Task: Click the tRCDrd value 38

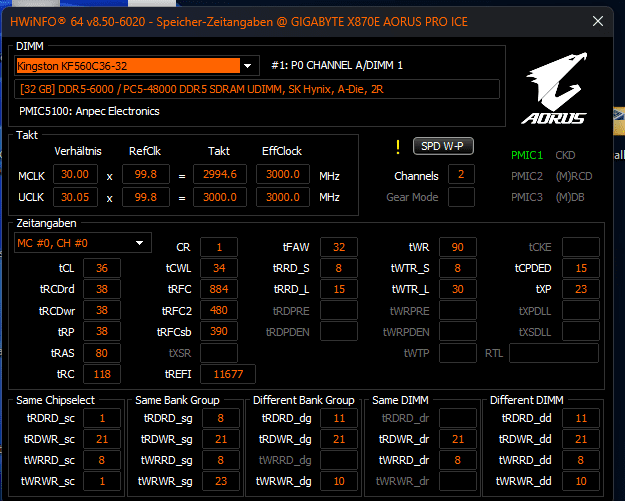Action: click(102, 289)
